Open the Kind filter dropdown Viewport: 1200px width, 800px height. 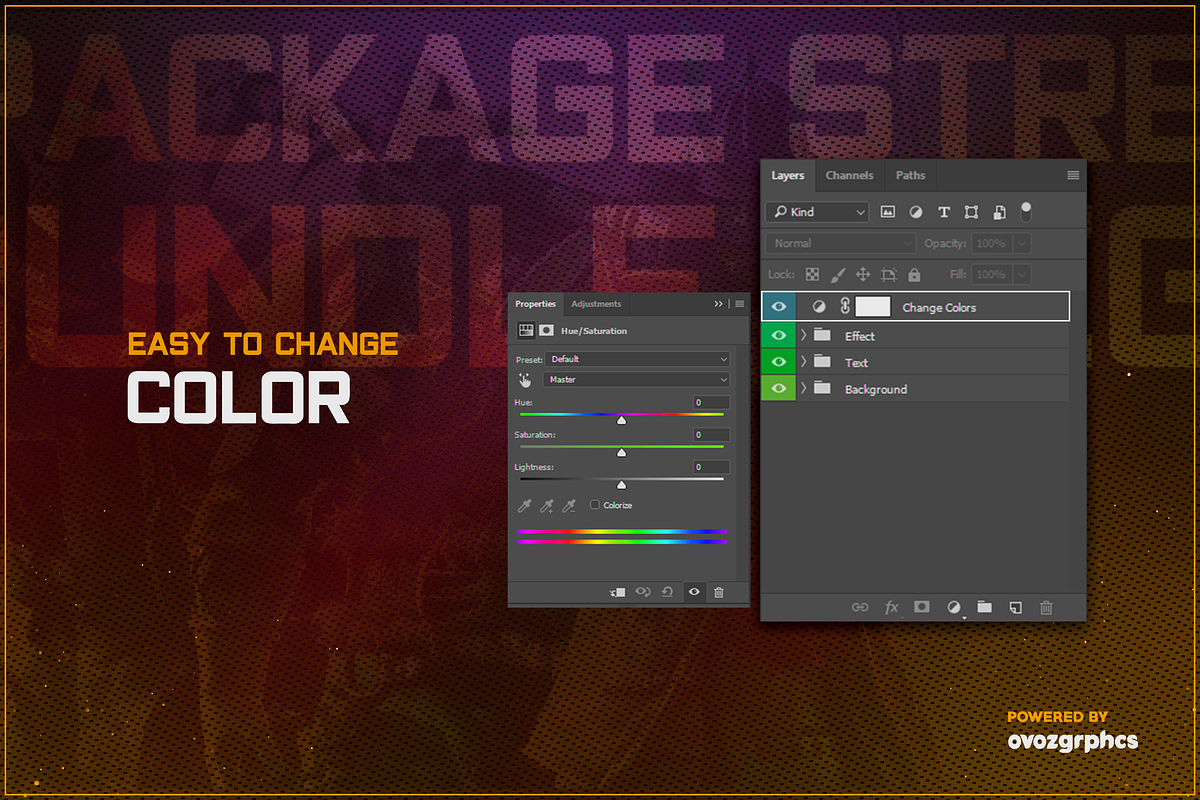(818, 212)
